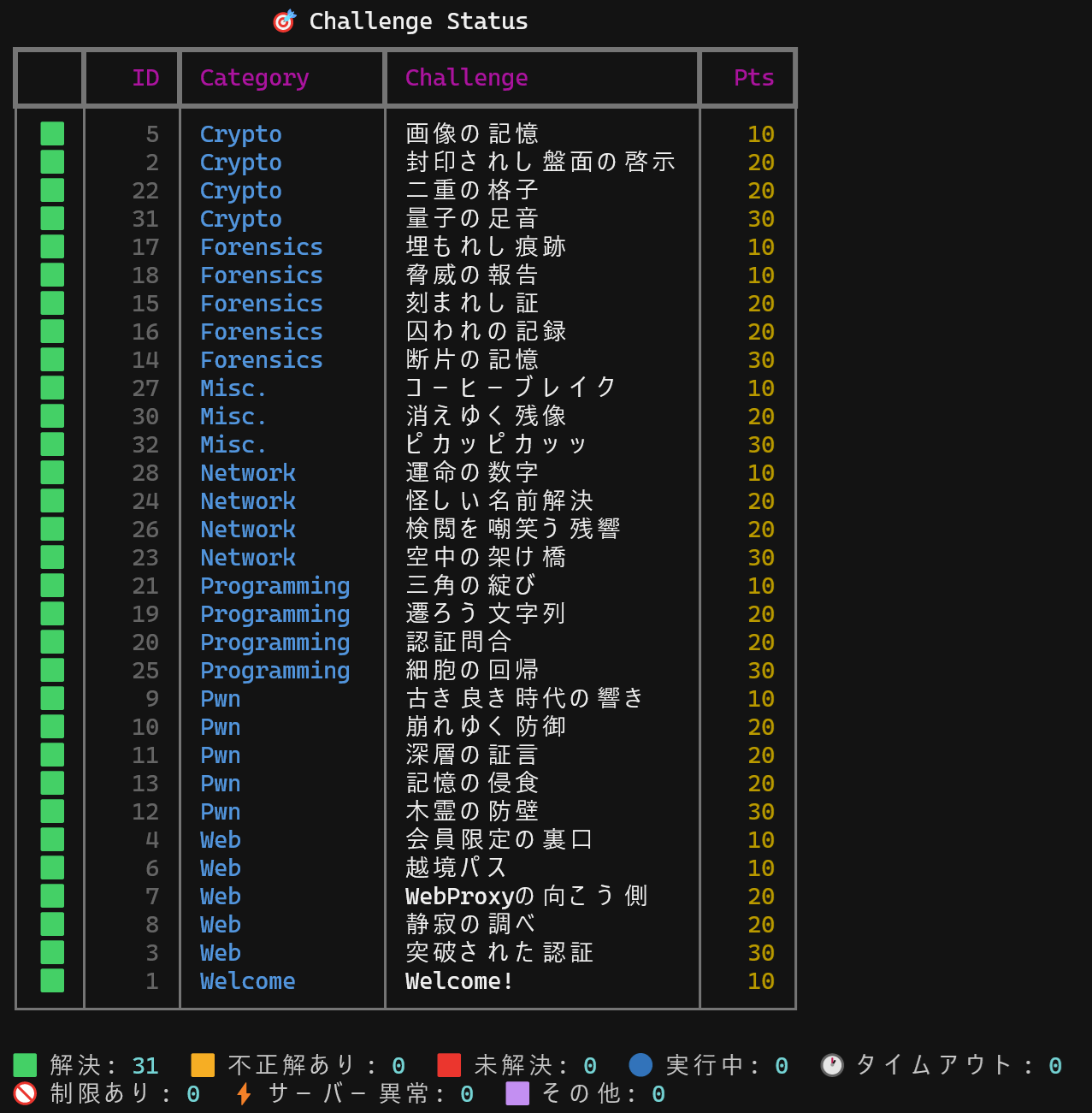
Task: Click status square for 空中の架け橋 row
Action: pos(52,557)
